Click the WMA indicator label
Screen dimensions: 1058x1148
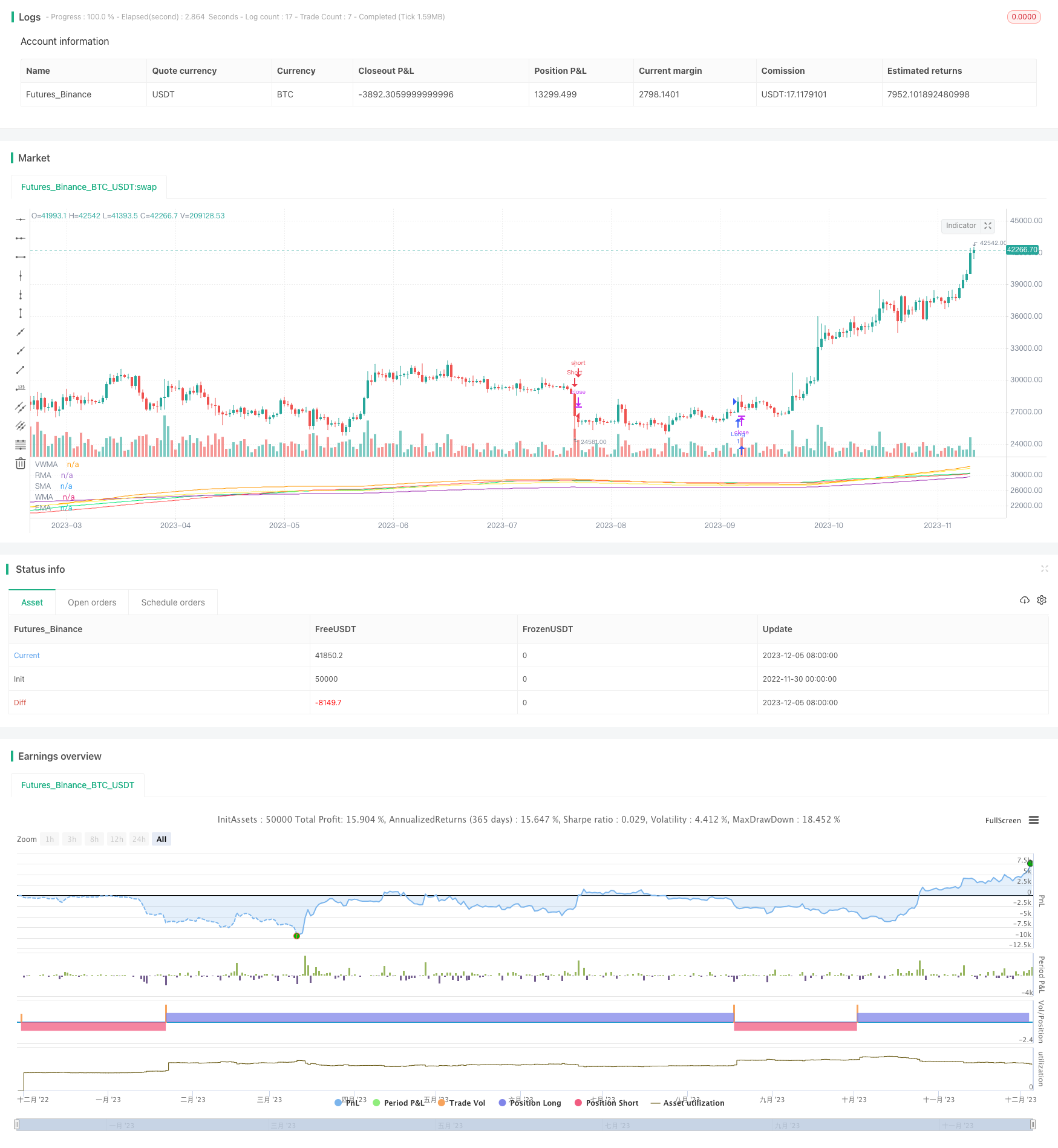44,497
